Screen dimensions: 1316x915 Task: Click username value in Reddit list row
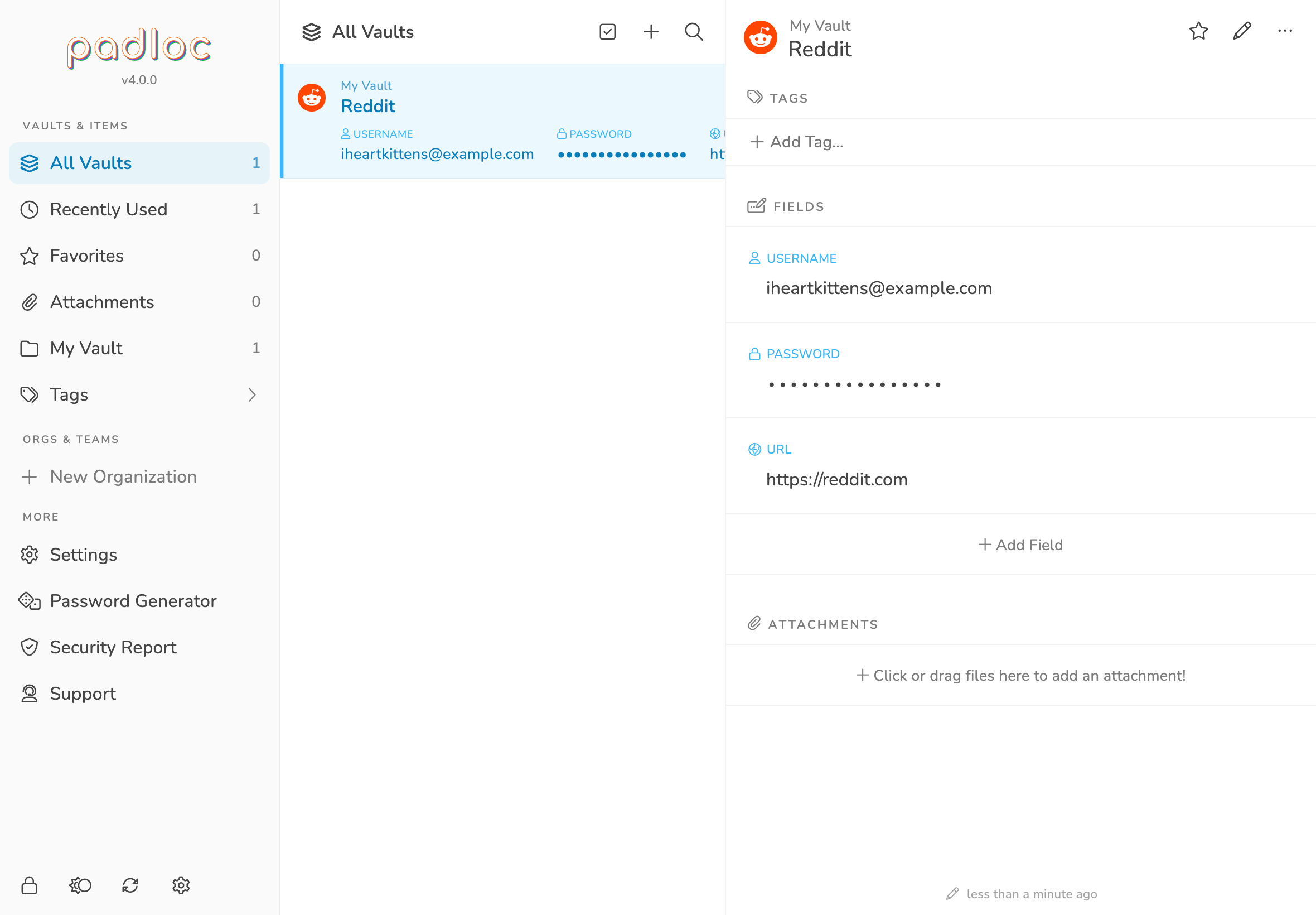(x=437, y=154)
